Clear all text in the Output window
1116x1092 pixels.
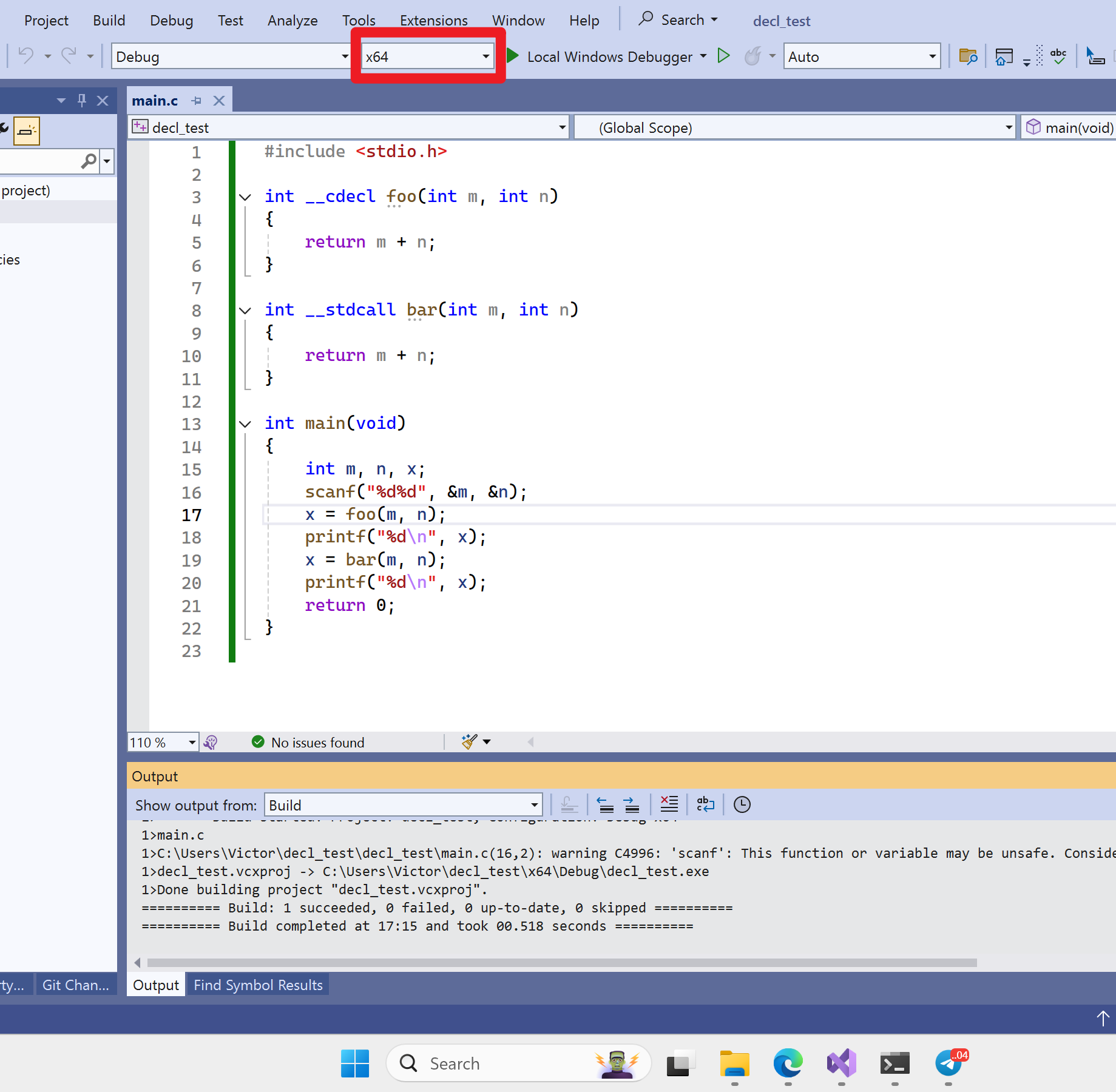[x=669, y=804]
